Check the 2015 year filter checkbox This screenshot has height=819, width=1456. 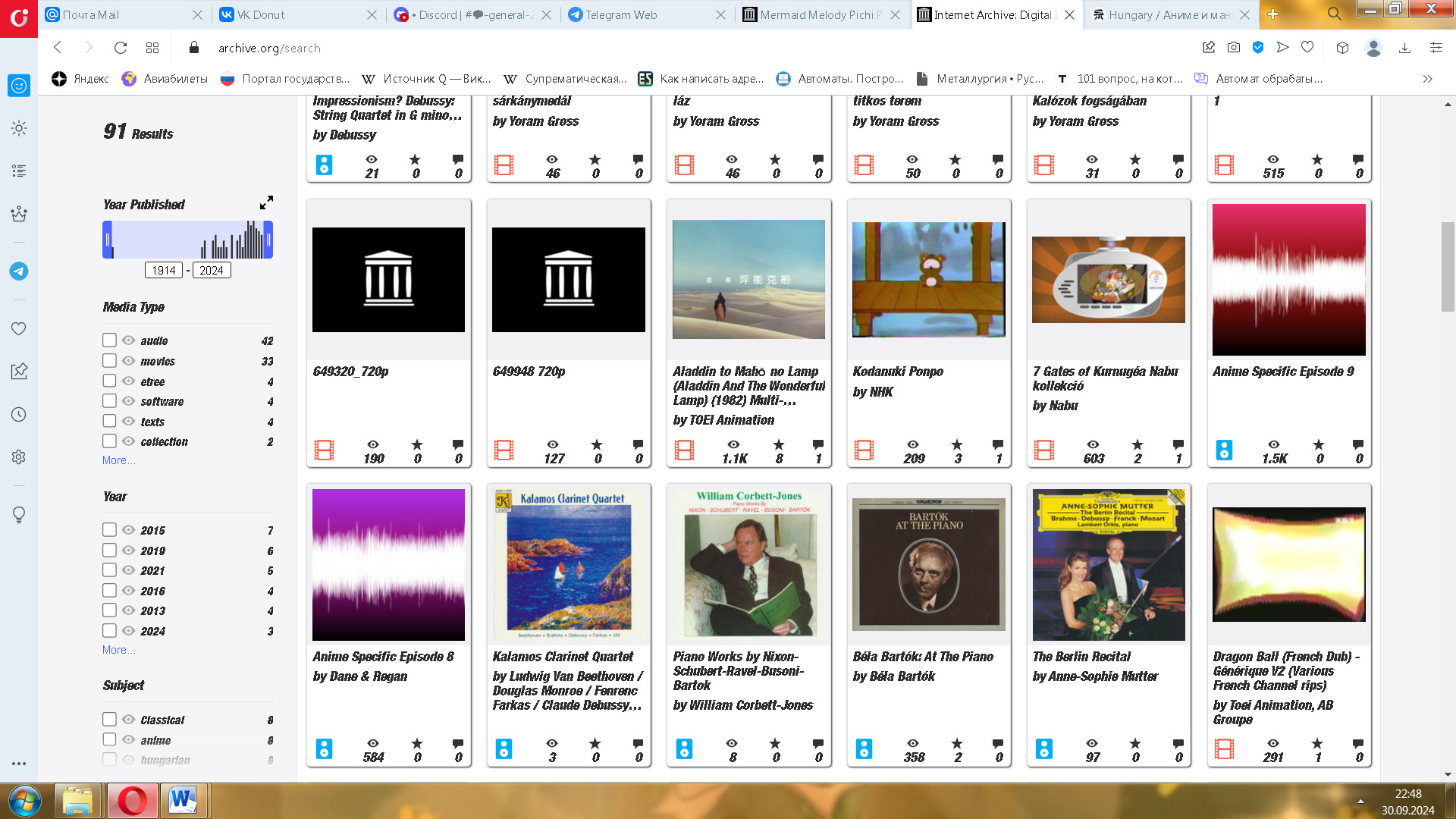pos(110,530)
